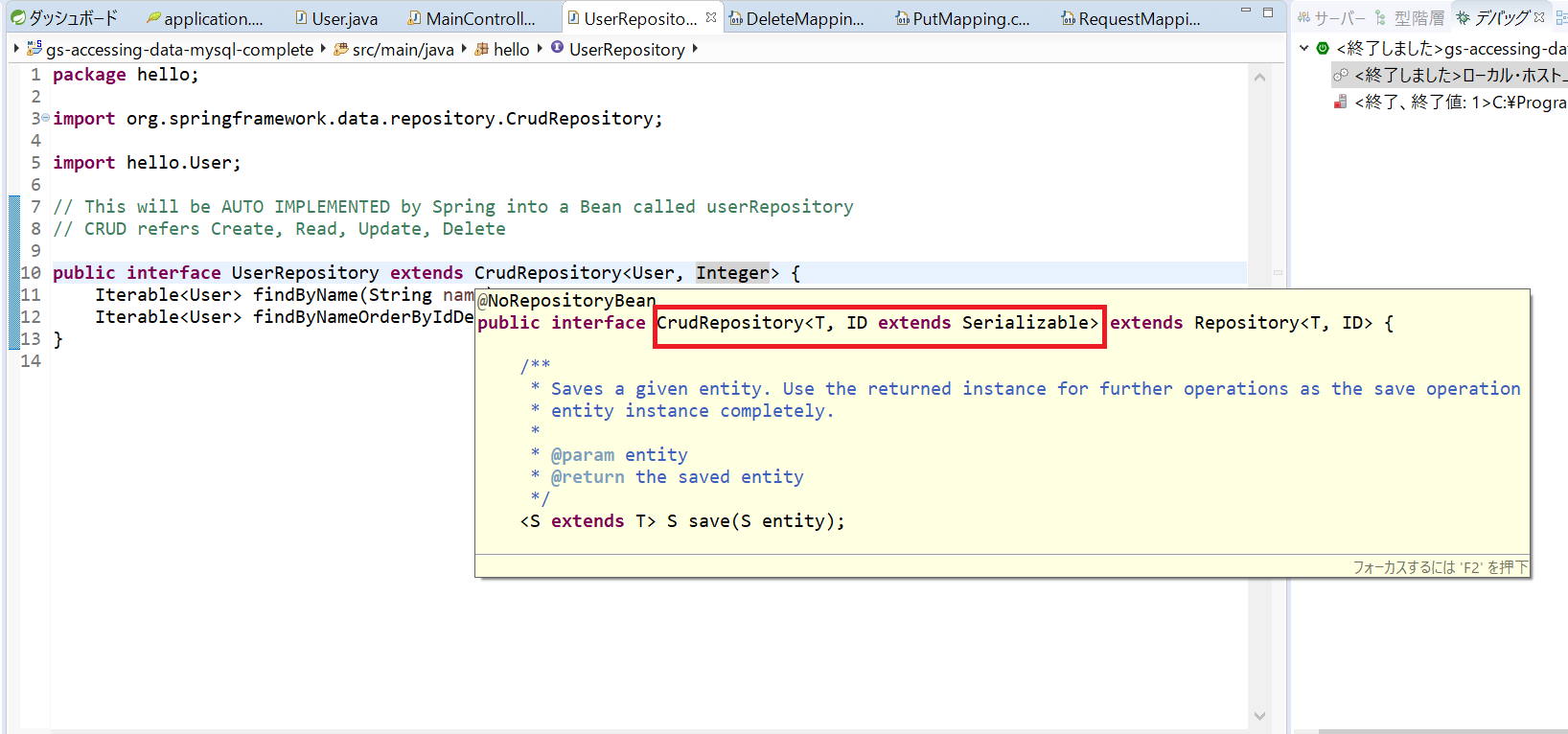
Task: Click the project icon in breadcrumb
Action: coord(35,49)
